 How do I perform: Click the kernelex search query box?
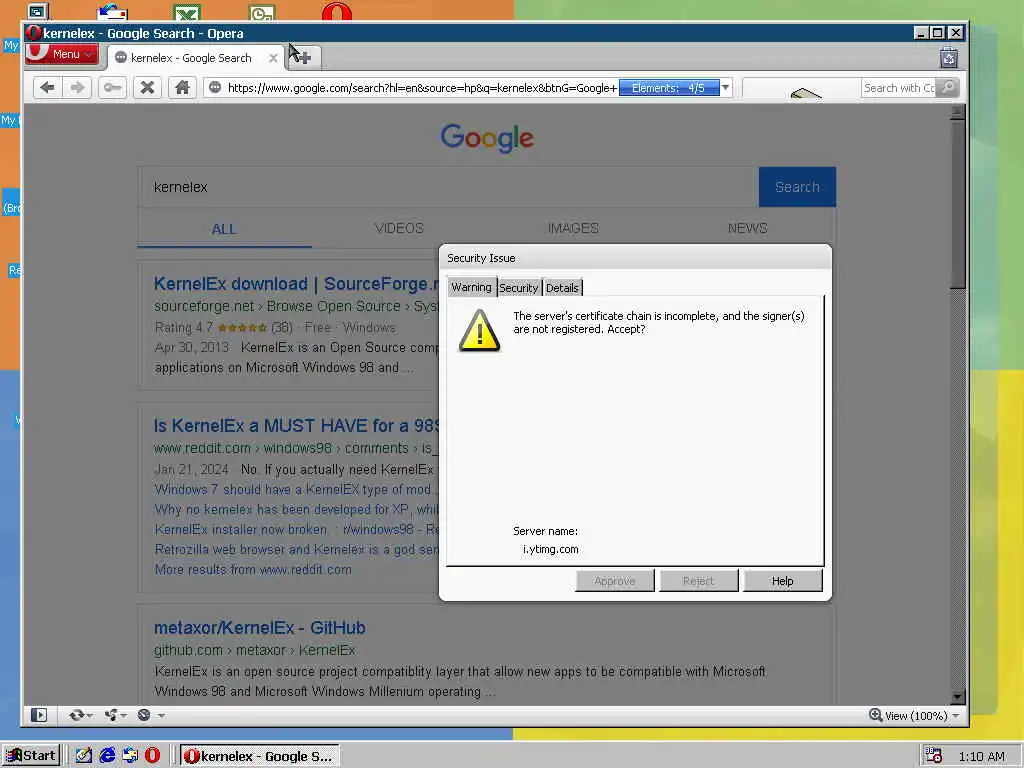[448, 187]
